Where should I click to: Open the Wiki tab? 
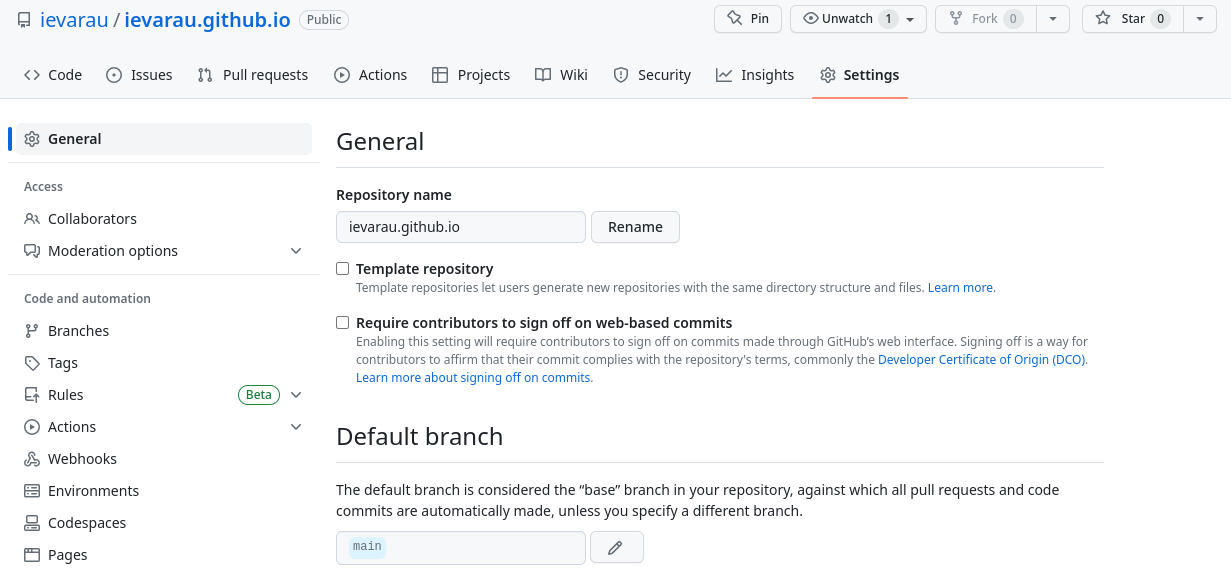pyautogui.click(x=562, y=75)
